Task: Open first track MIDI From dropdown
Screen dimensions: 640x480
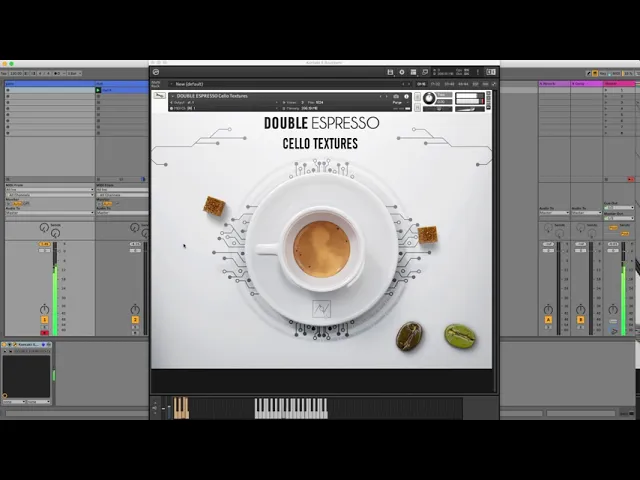Action: pos(49,190)
